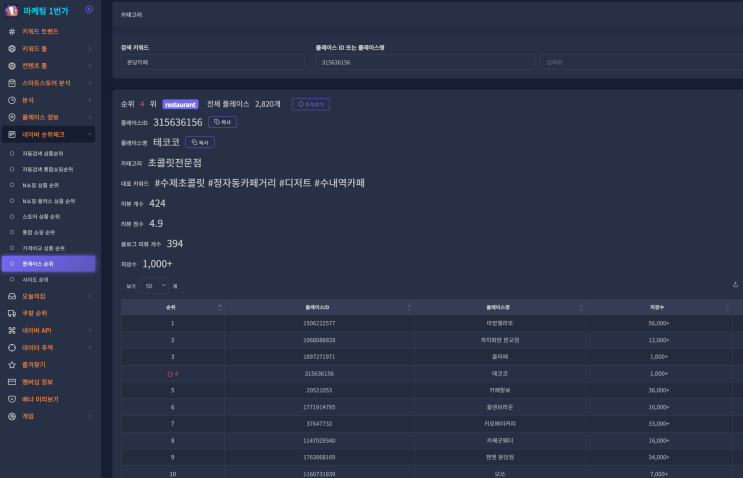This screenshot has width=743, height=478.
Task: Focus the 검색 키워드 input field
Action: [213, 62]
